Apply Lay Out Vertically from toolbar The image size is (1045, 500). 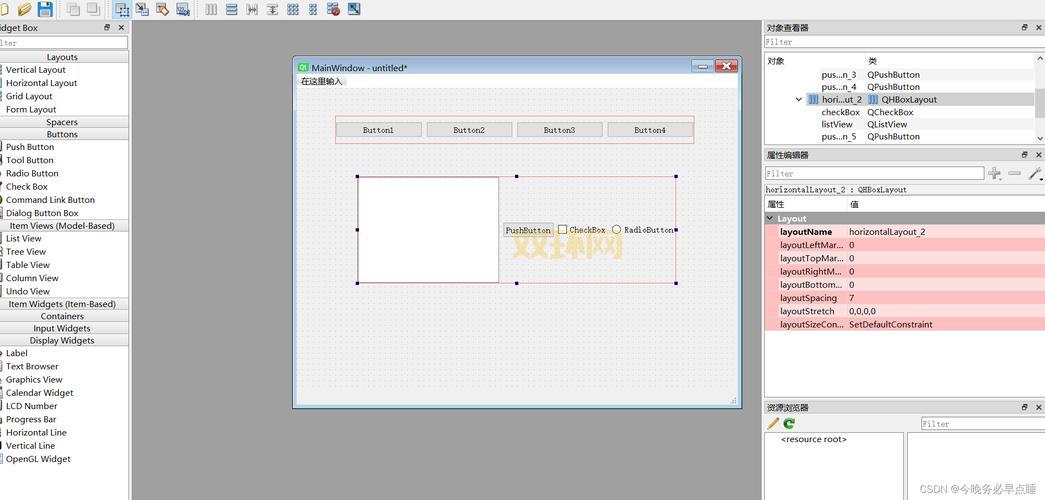coord(232,9)
